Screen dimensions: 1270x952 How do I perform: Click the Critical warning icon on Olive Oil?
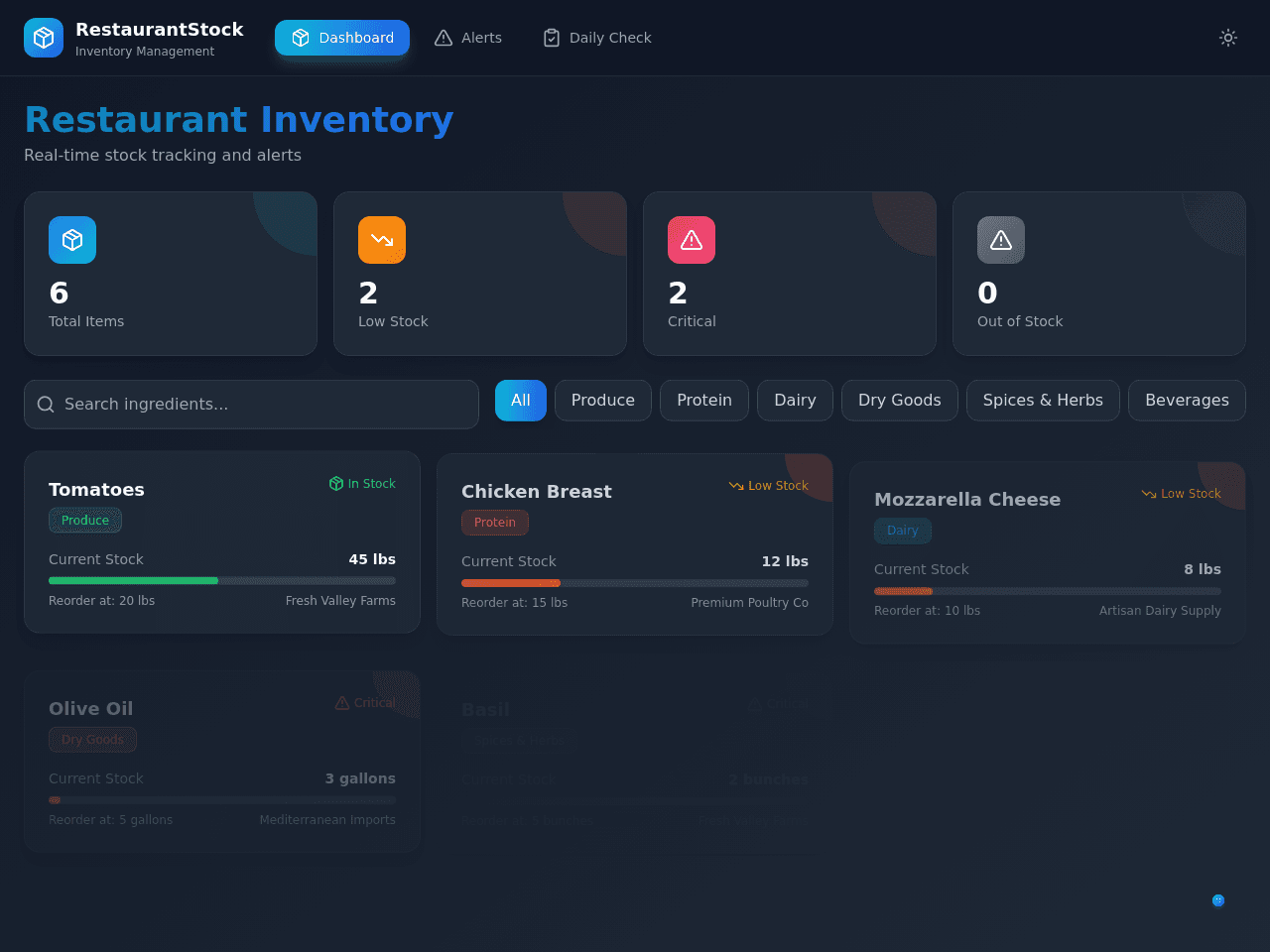(x=342, y=703)
